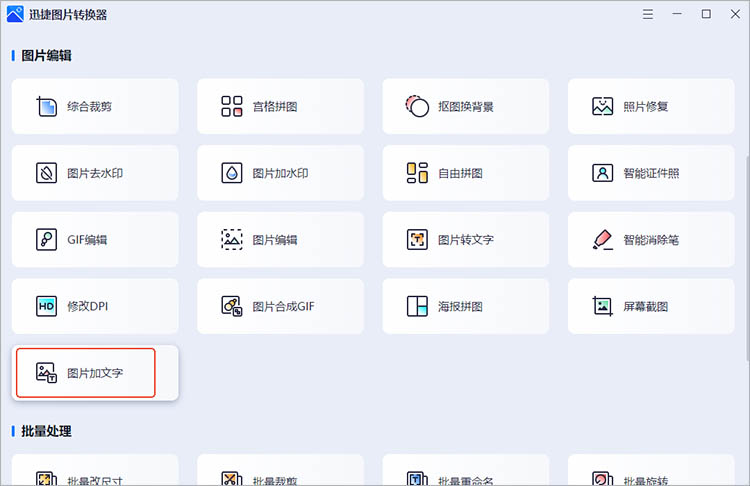Open 智能证件照 via its label
The width and height of the screenshot is (750, 486).
point(651,173)
